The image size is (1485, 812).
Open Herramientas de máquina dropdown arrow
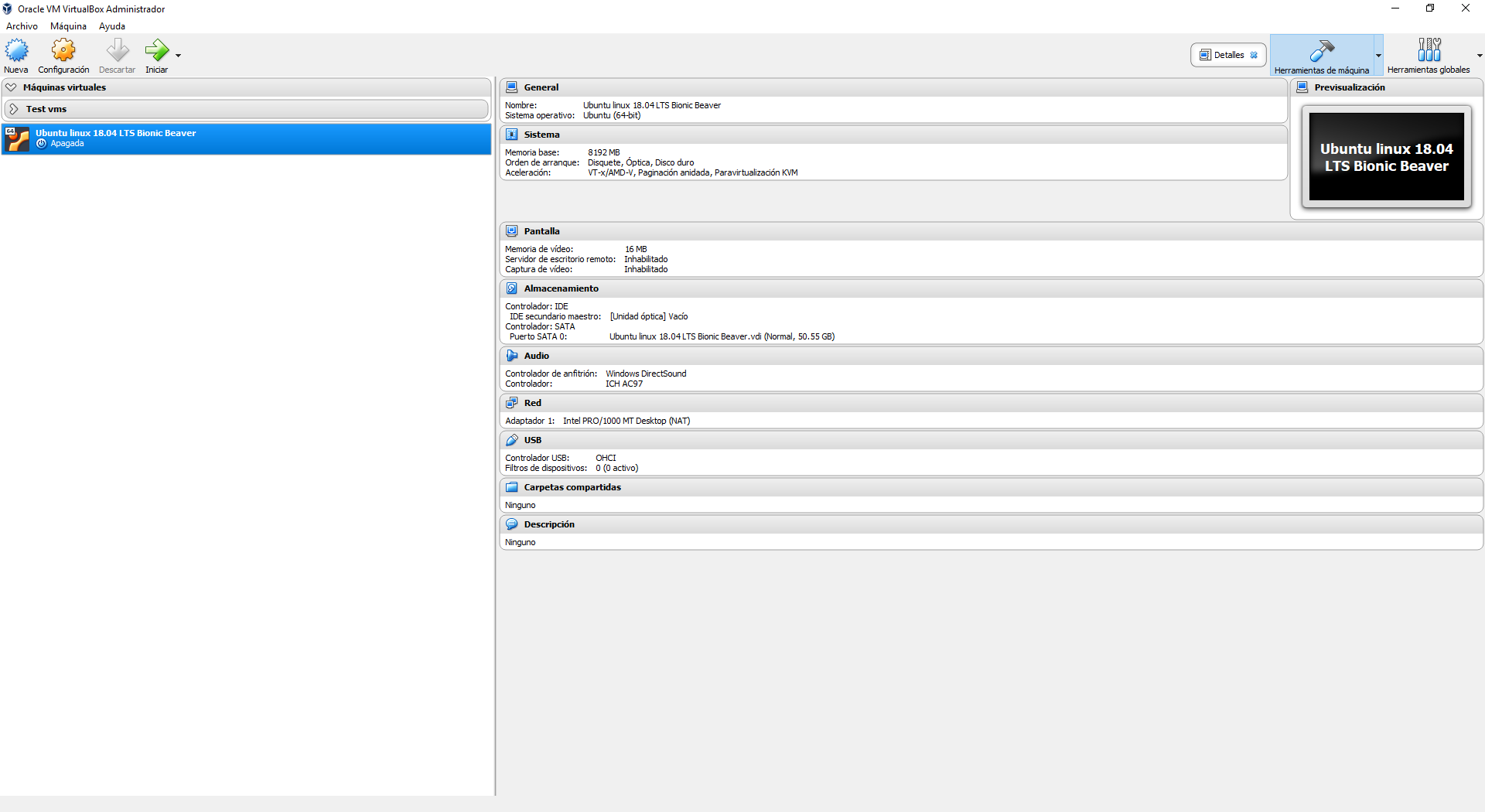pyautogui.click(x=1378, y=56)
